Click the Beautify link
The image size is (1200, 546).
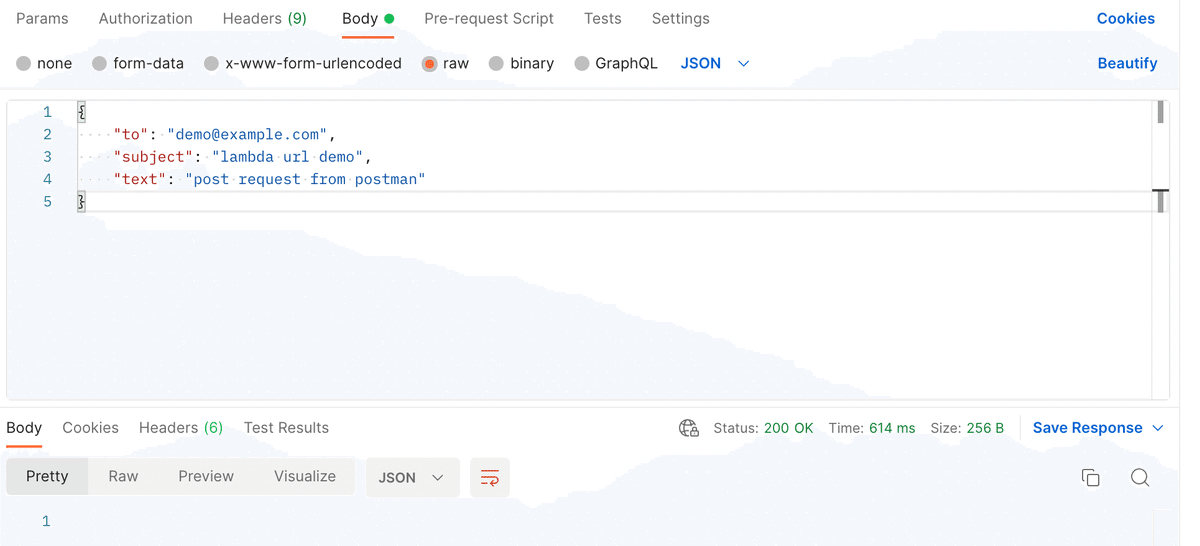pyautogui.click(x=1127, y=63)
